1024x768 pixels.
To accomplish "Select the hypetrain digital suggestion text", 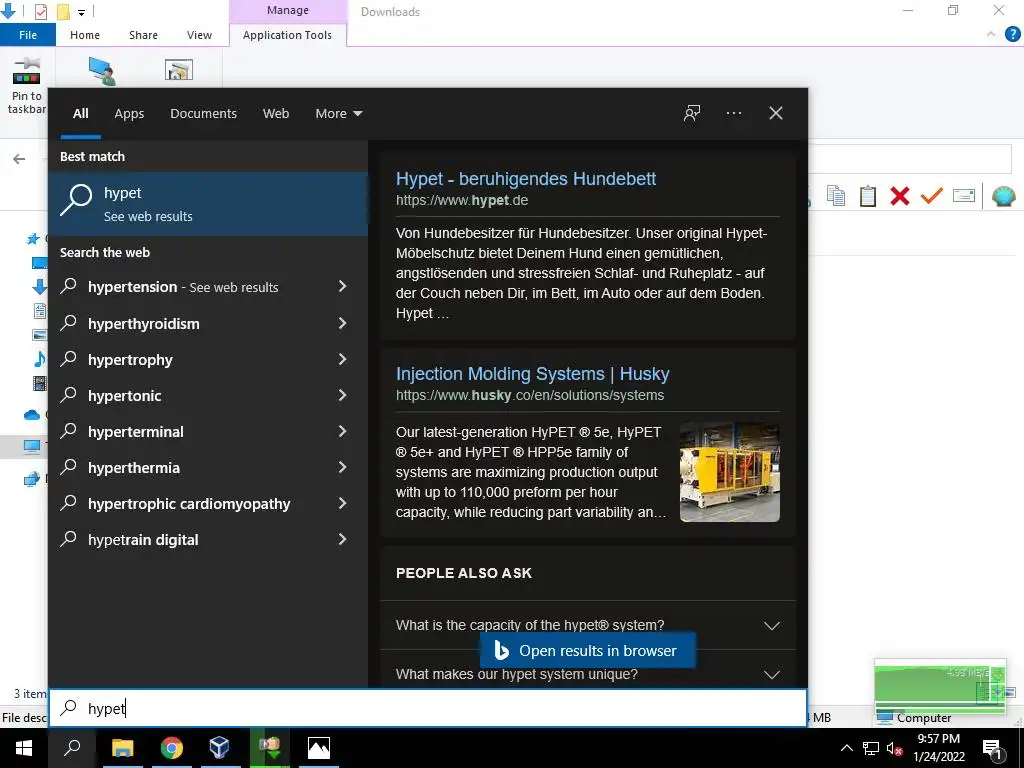I will click(143, 540).
